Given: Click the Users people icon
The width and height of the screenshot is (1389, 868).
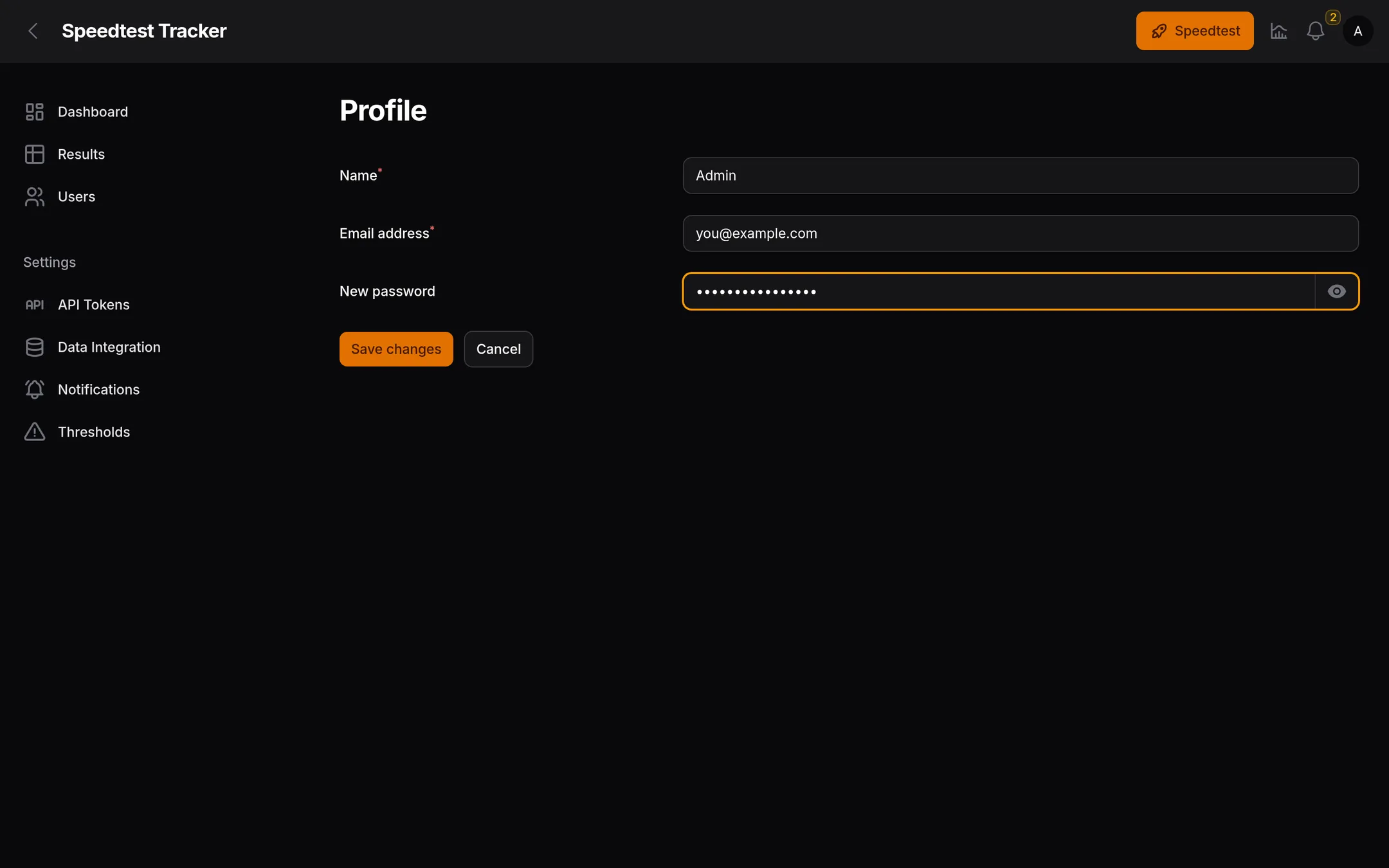Looking at the screenshot, I should click(x=35, y=197).
